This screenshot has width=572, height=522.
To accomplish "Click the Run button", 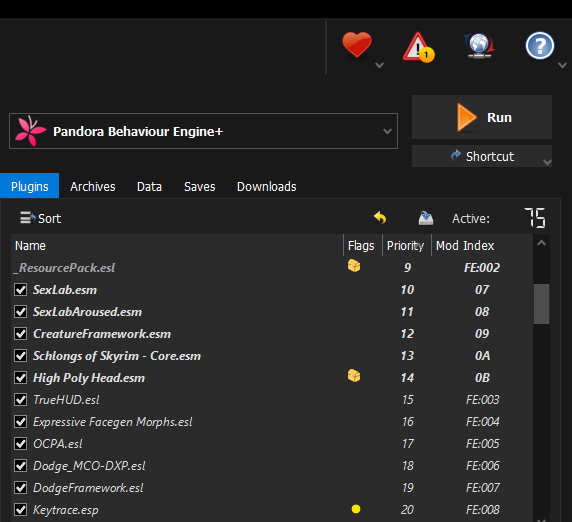I will [x=482, y=117].
